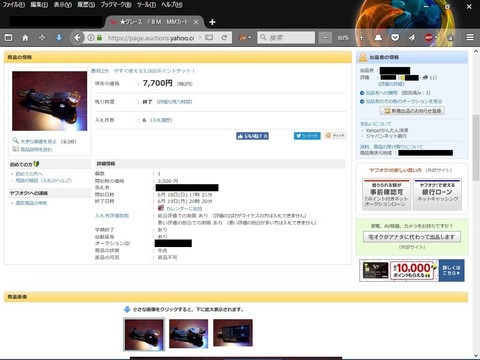Image resolution: width=480 pixels, height=360 pixels.
Task: Click the Twitter ツイート button
Action: [x=307, y=136]
